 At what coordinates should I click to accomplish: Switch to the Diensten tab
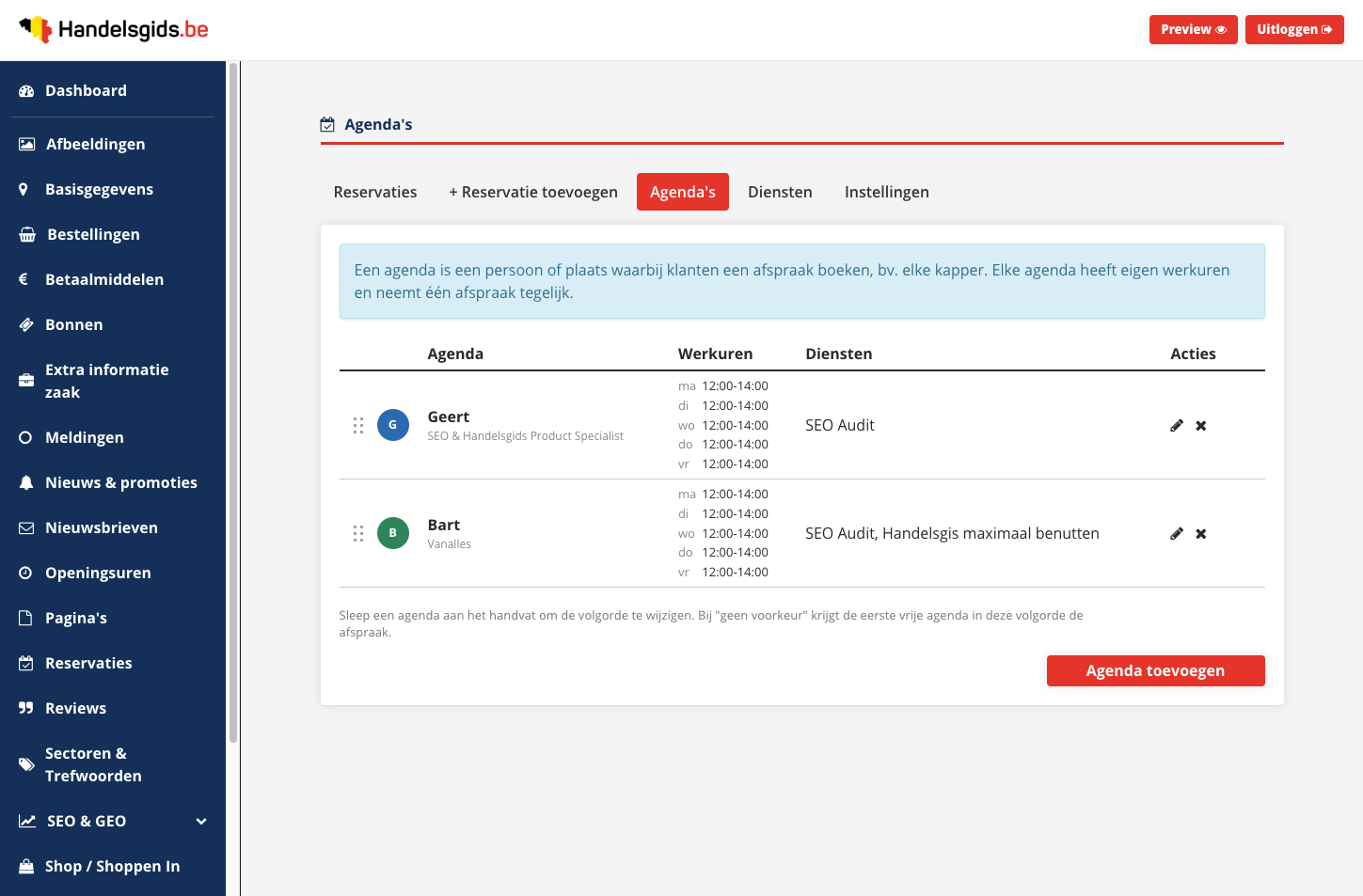point(780,192)
